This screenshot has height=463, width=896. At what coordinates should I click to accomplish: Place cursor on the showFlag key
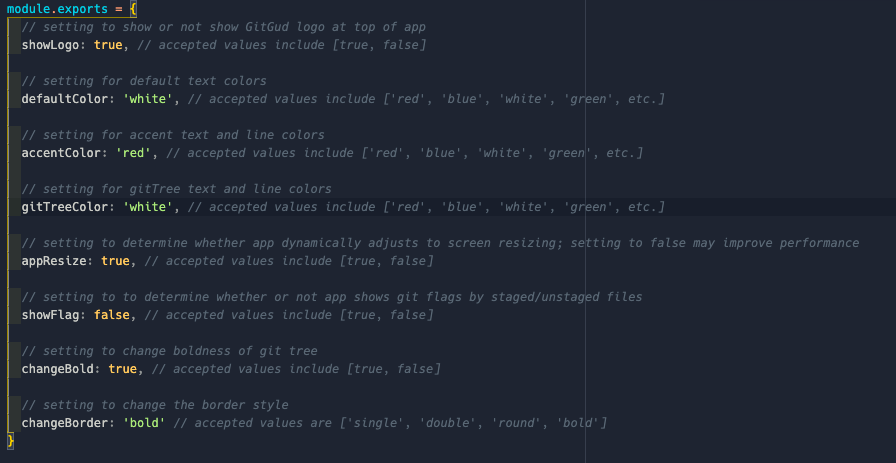pos(52,315)
